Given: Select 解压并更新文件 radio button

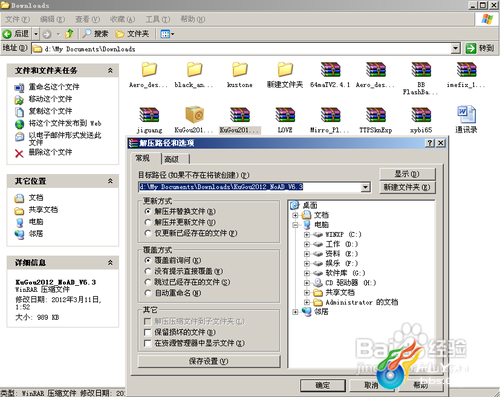Looking at the screenshot, I should (148, 222).
